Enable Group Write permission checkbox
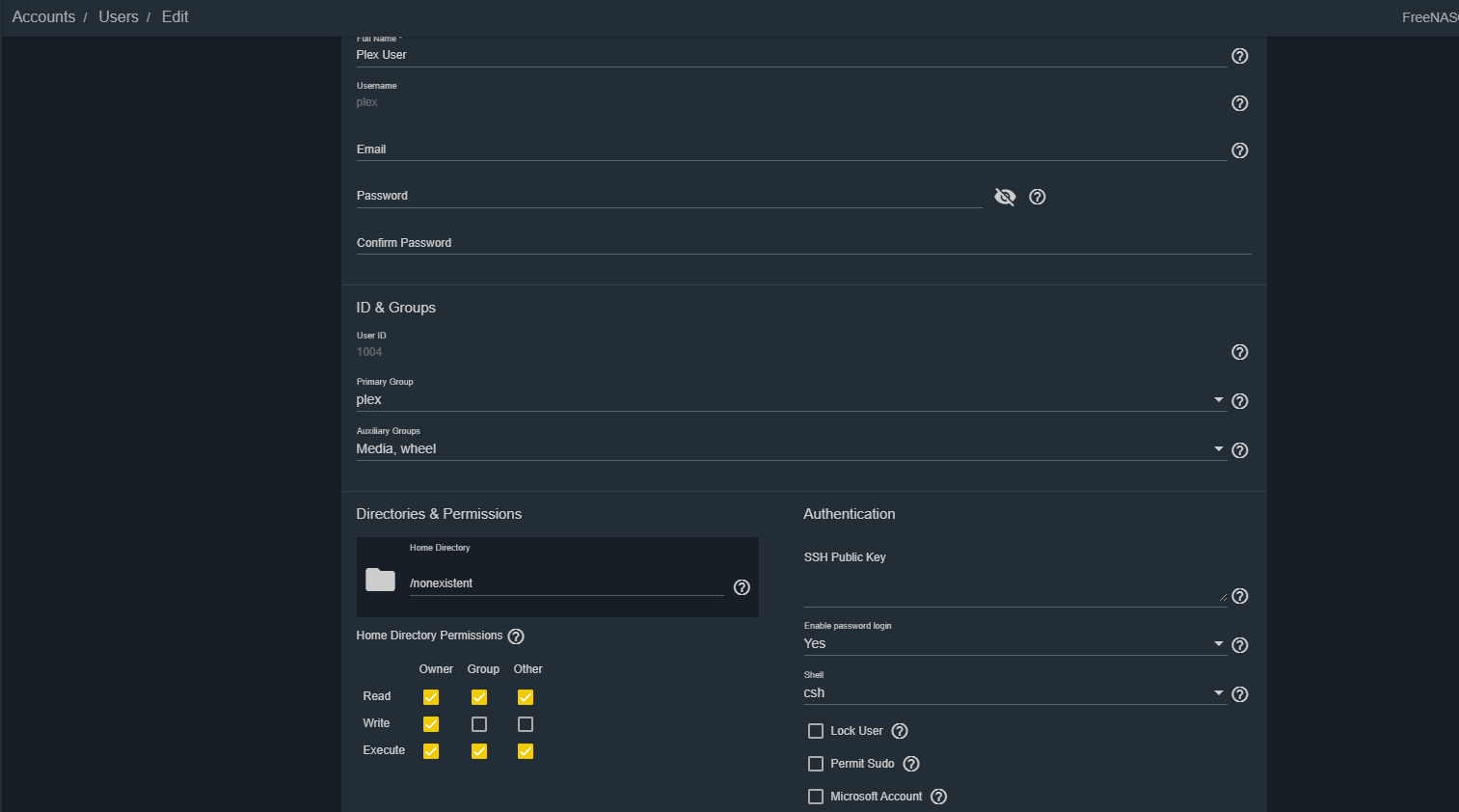 (x=479, y=724)
